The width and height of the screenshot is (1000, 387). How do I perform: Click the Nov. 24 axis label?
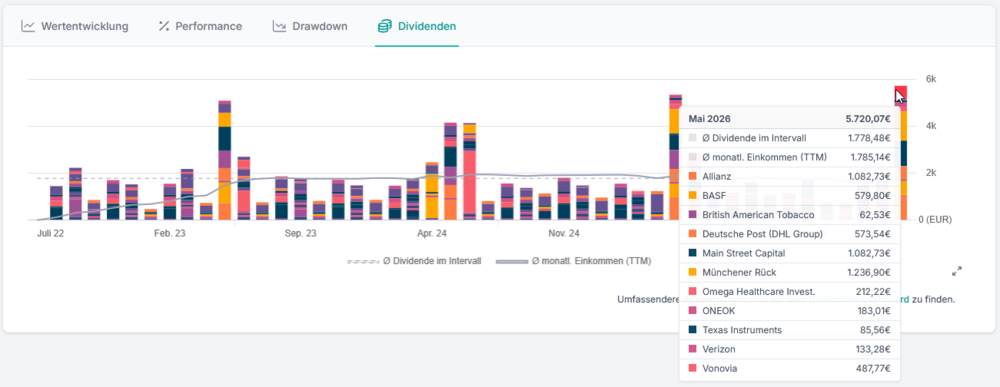[x=564, y=234]
